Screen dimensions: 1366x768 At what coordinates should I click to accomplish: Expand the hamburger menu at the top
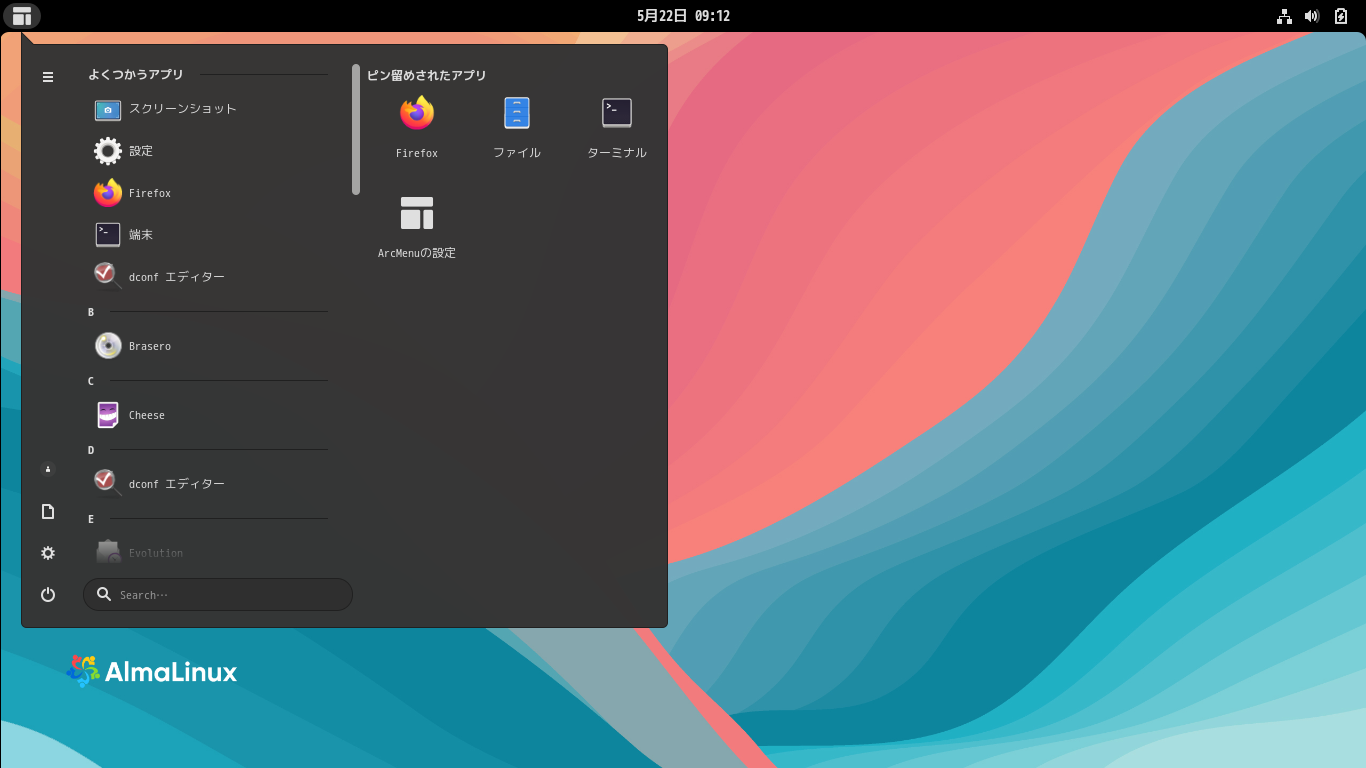click(47, 77)
